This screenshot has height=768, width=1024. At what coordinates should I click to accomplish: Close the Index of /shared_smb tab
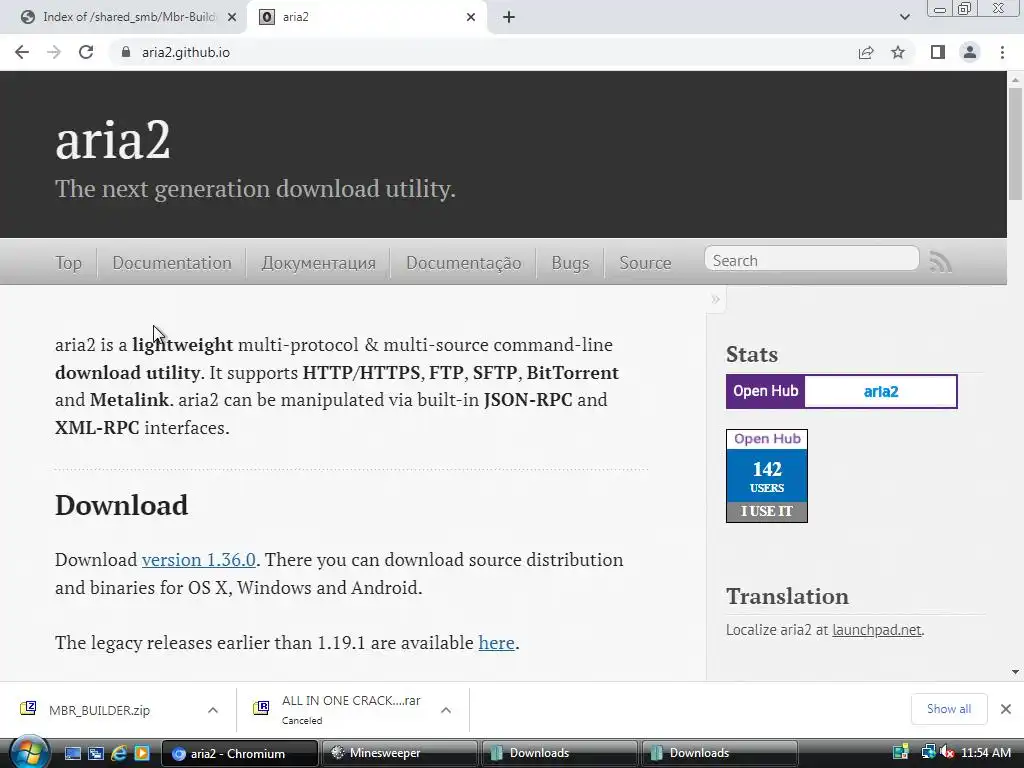pyautogui.click(x=232, y=17)
